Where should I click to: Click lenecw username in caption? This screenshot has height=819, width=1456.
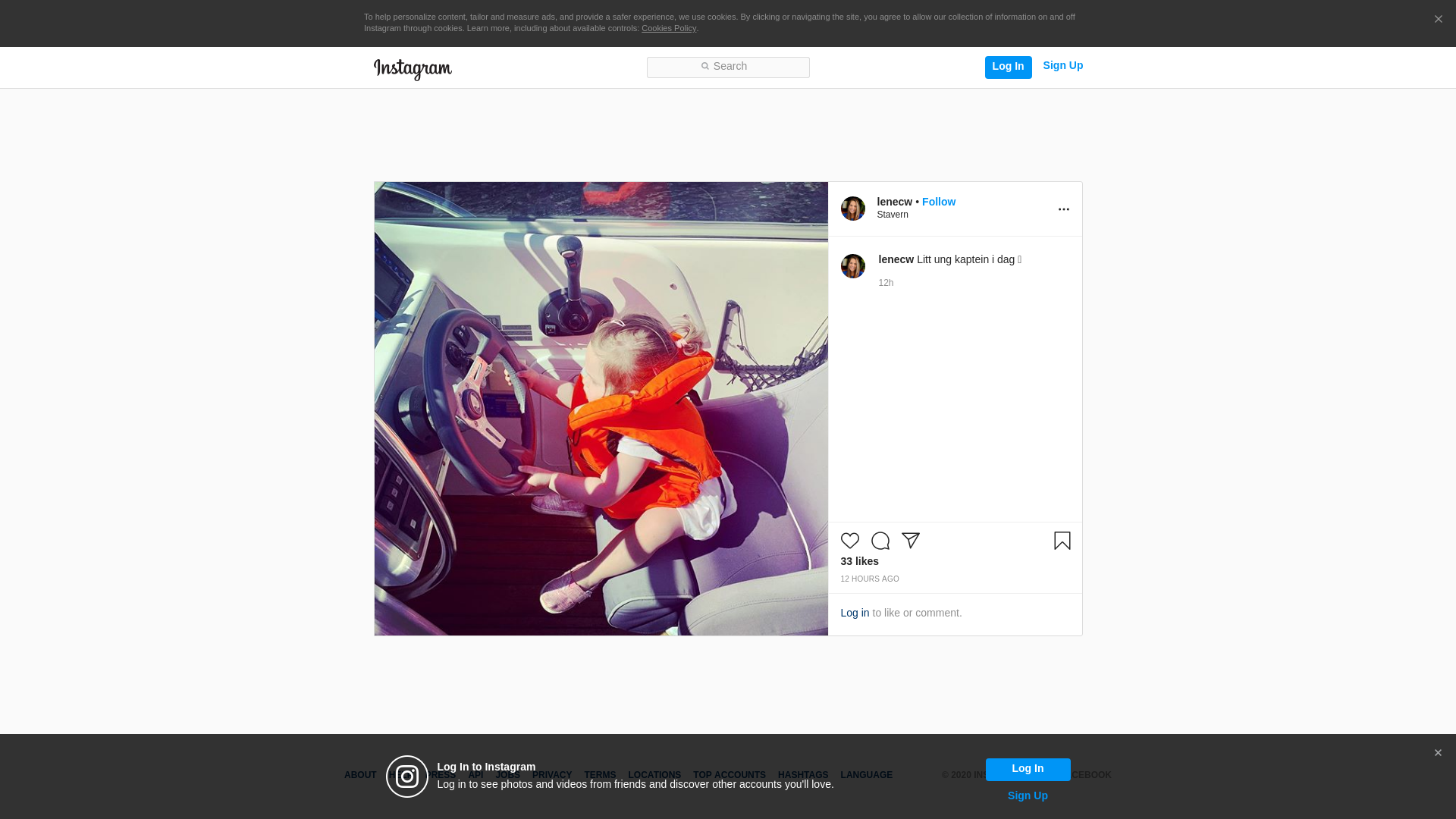point(896,259)
